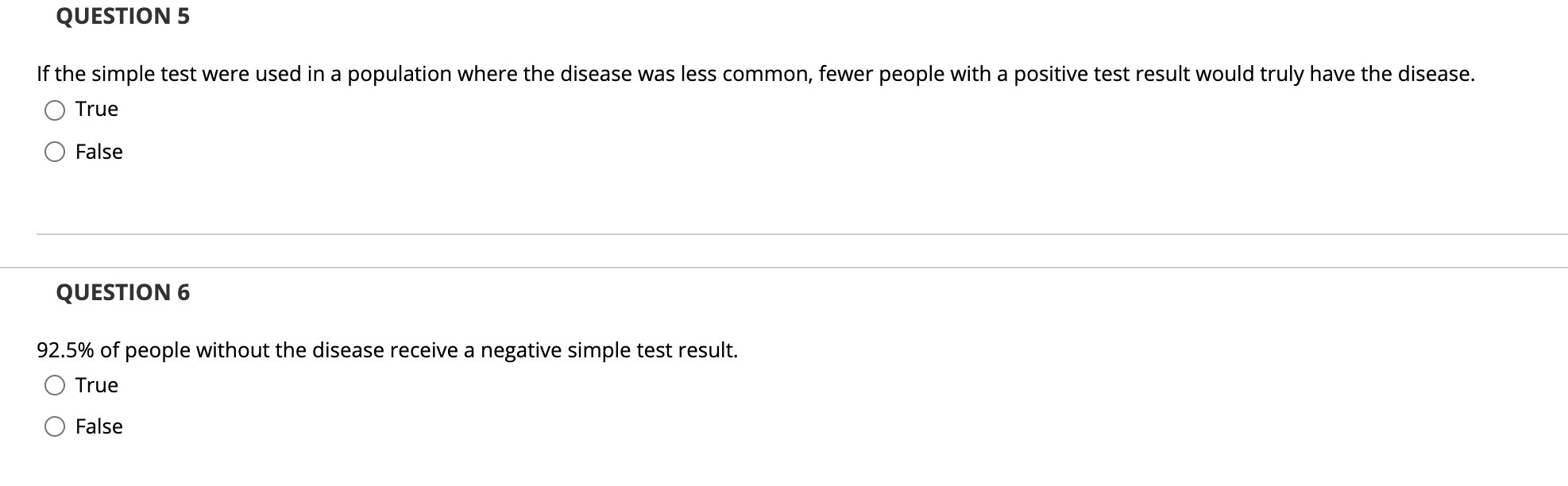
Task: Click the Question 6 statement text
Action: tap(387, 349)
